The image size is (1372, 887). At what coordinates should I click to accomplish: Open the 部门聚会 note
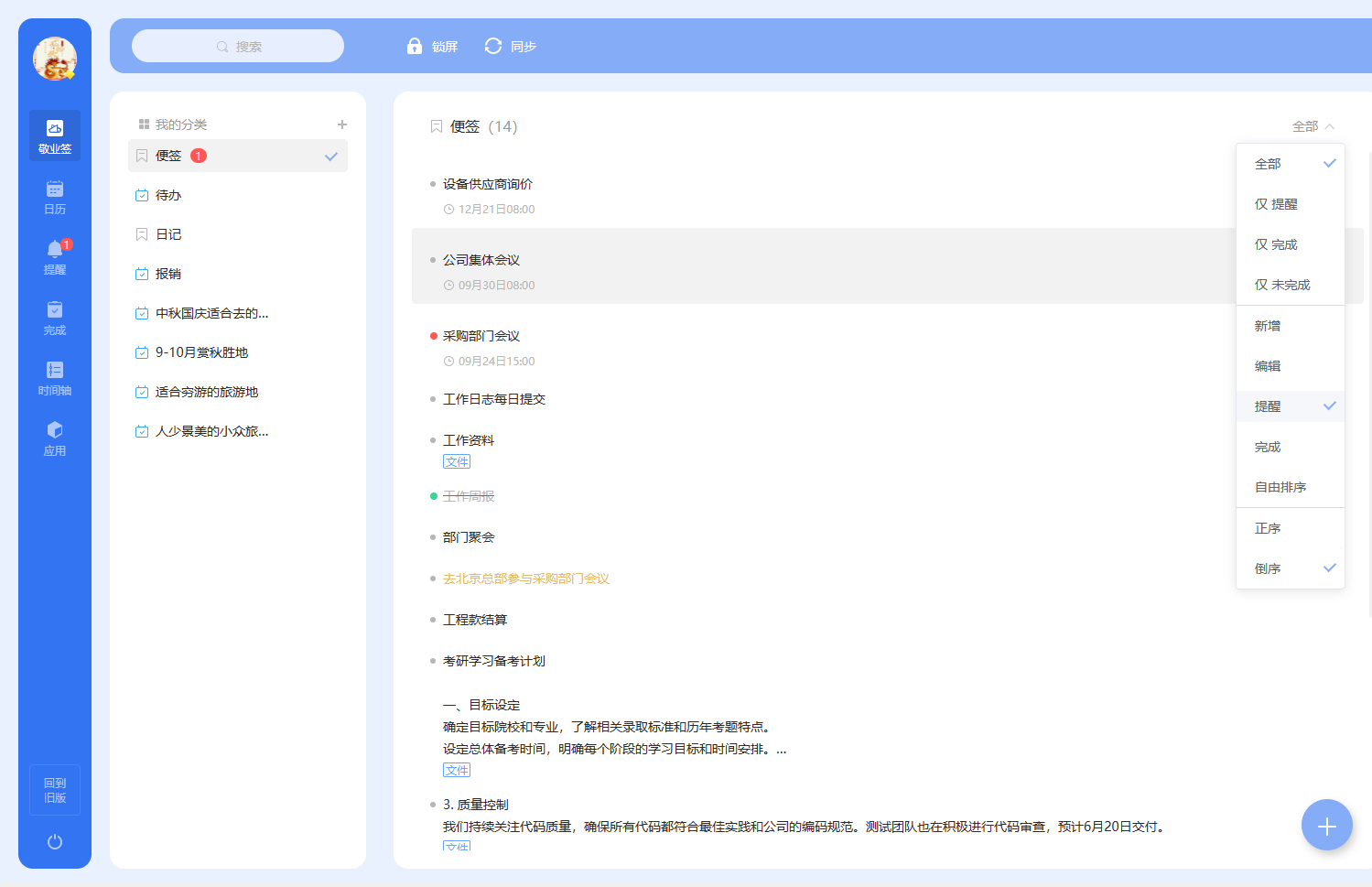point(469,537)
